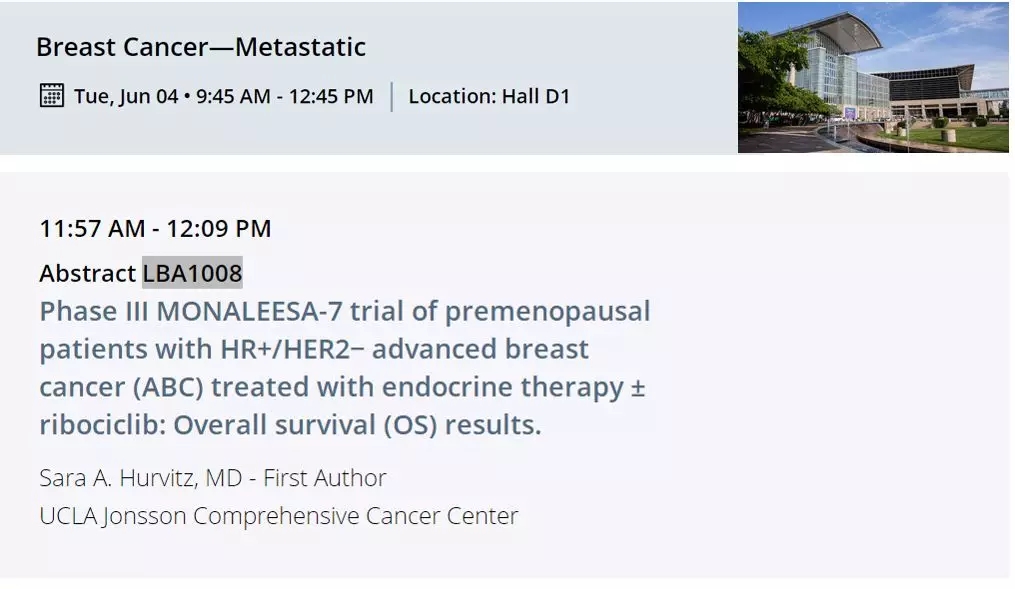Click UCLA Jonsson Comprehensive Cancer Center affiliation

tap(278, 516)
